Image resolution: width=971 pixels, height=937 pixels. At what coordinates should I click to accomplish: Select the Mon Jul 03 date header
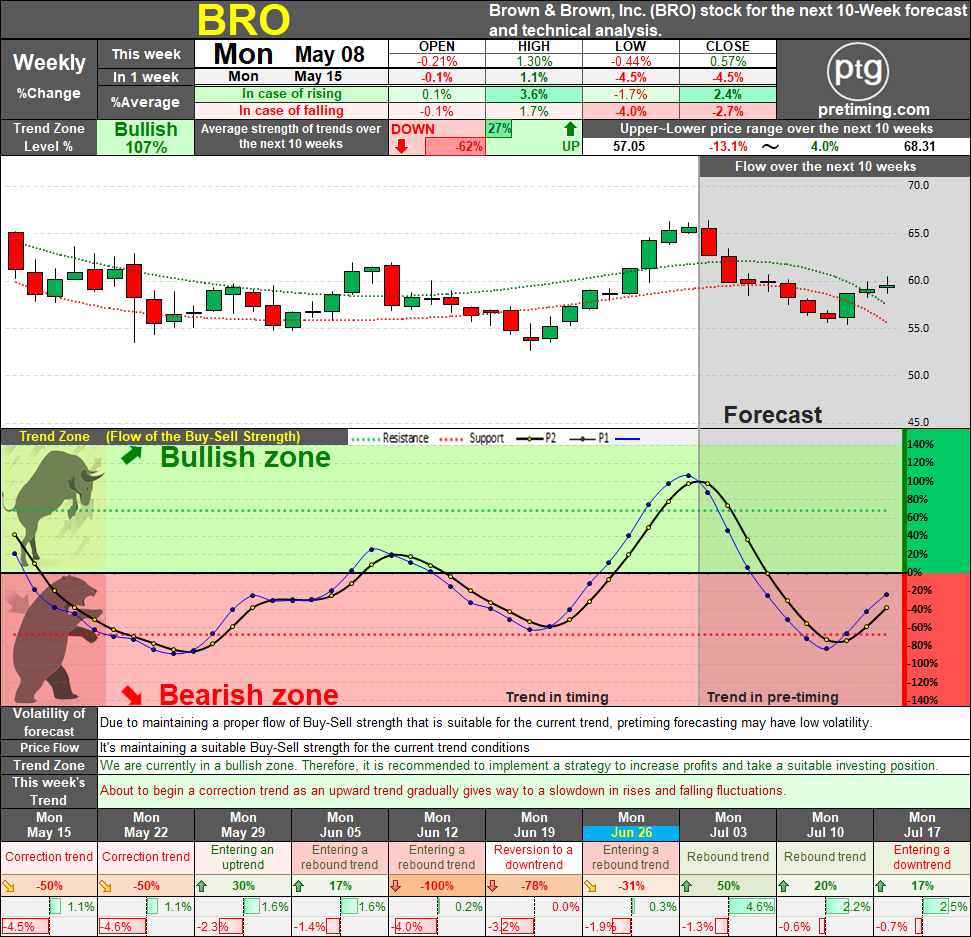click(x=728, y=825)
